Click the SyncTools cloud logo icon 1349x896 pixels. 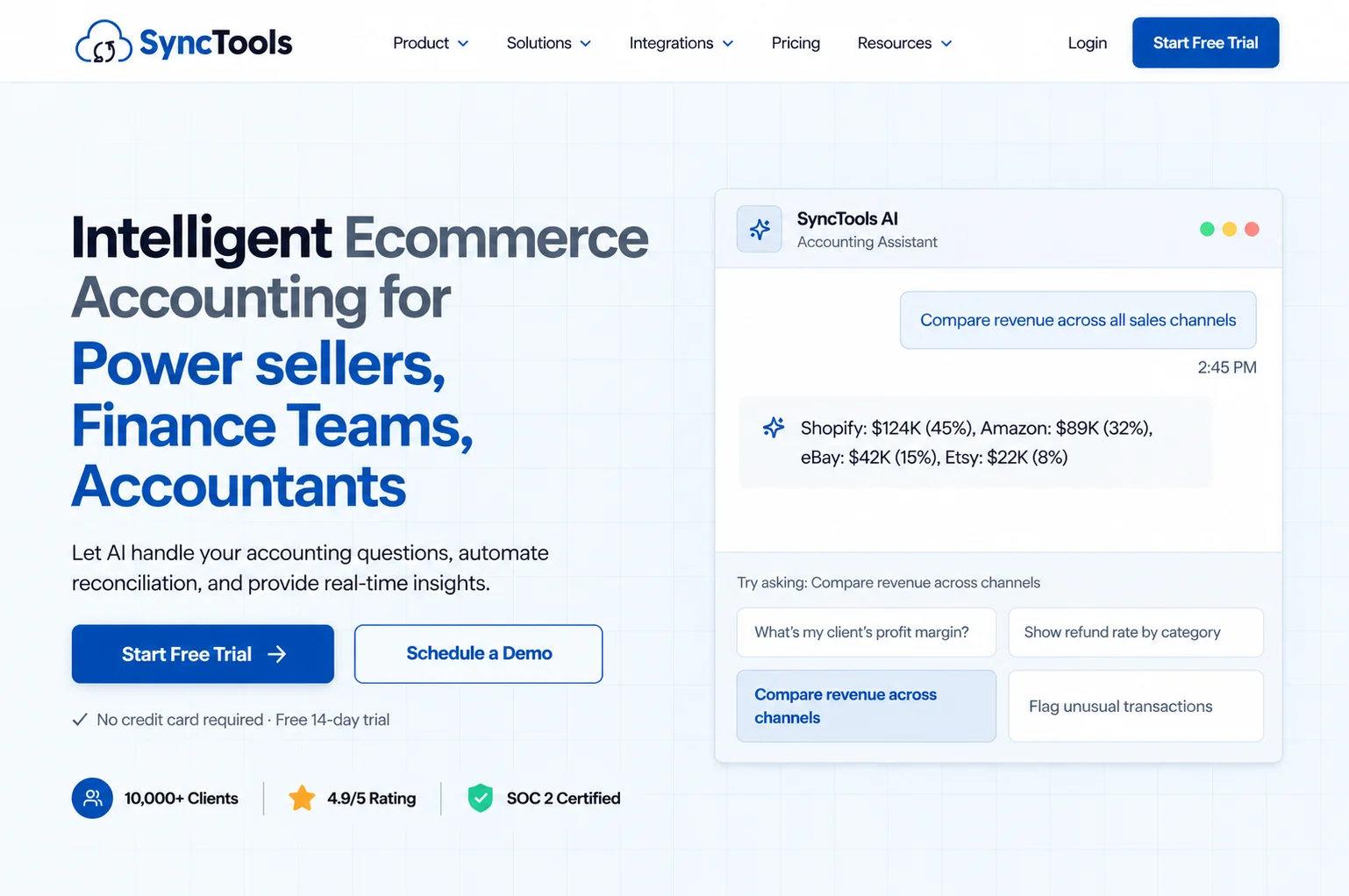[x=103, y=42]
